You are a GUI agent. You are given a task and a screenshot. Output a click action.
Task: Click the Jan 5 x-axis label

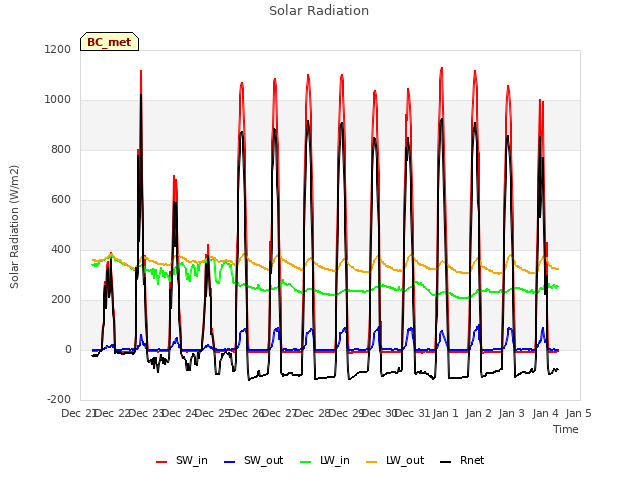579,413
